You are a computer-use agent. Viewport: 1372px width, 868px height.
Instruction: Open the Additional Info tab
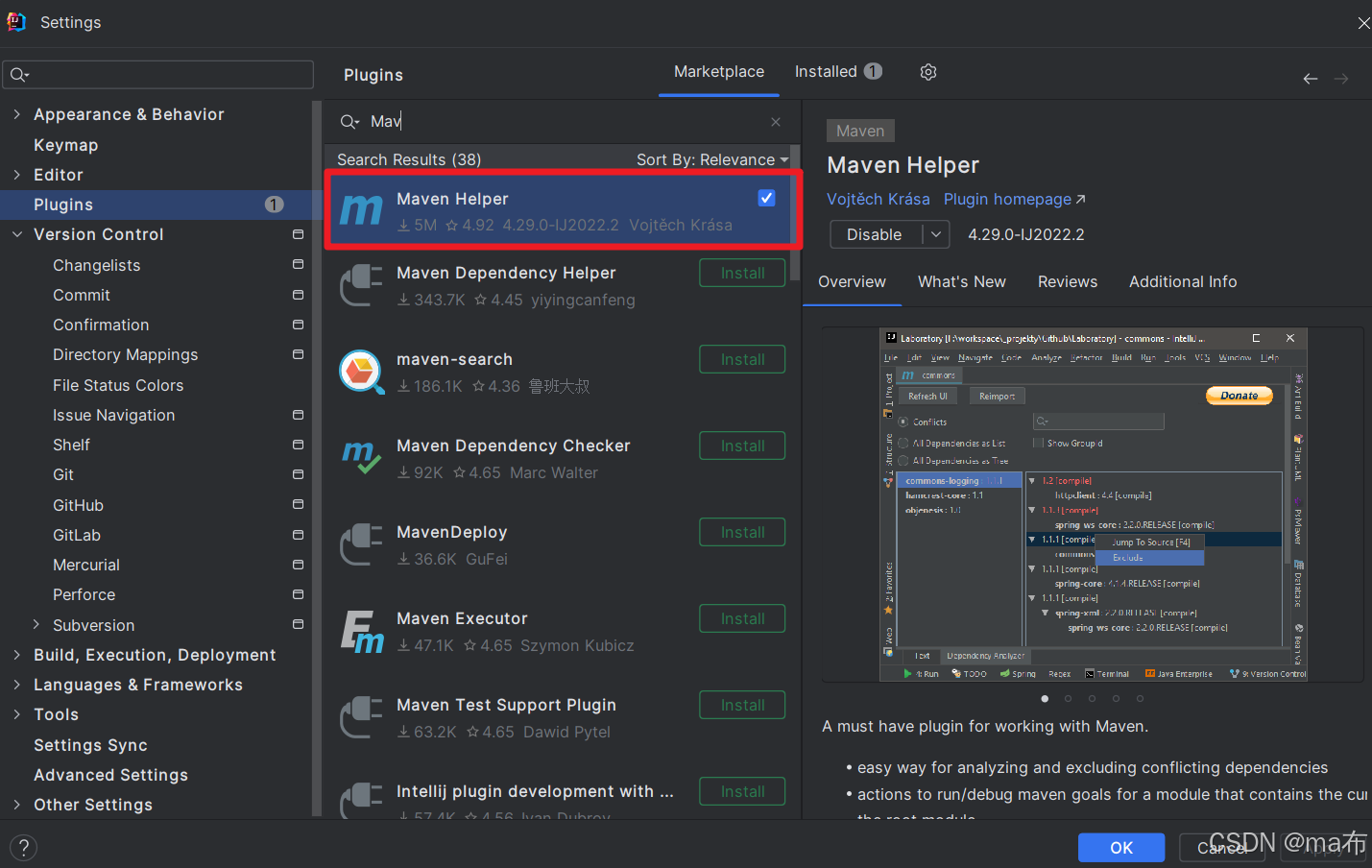pos(1183,281)
